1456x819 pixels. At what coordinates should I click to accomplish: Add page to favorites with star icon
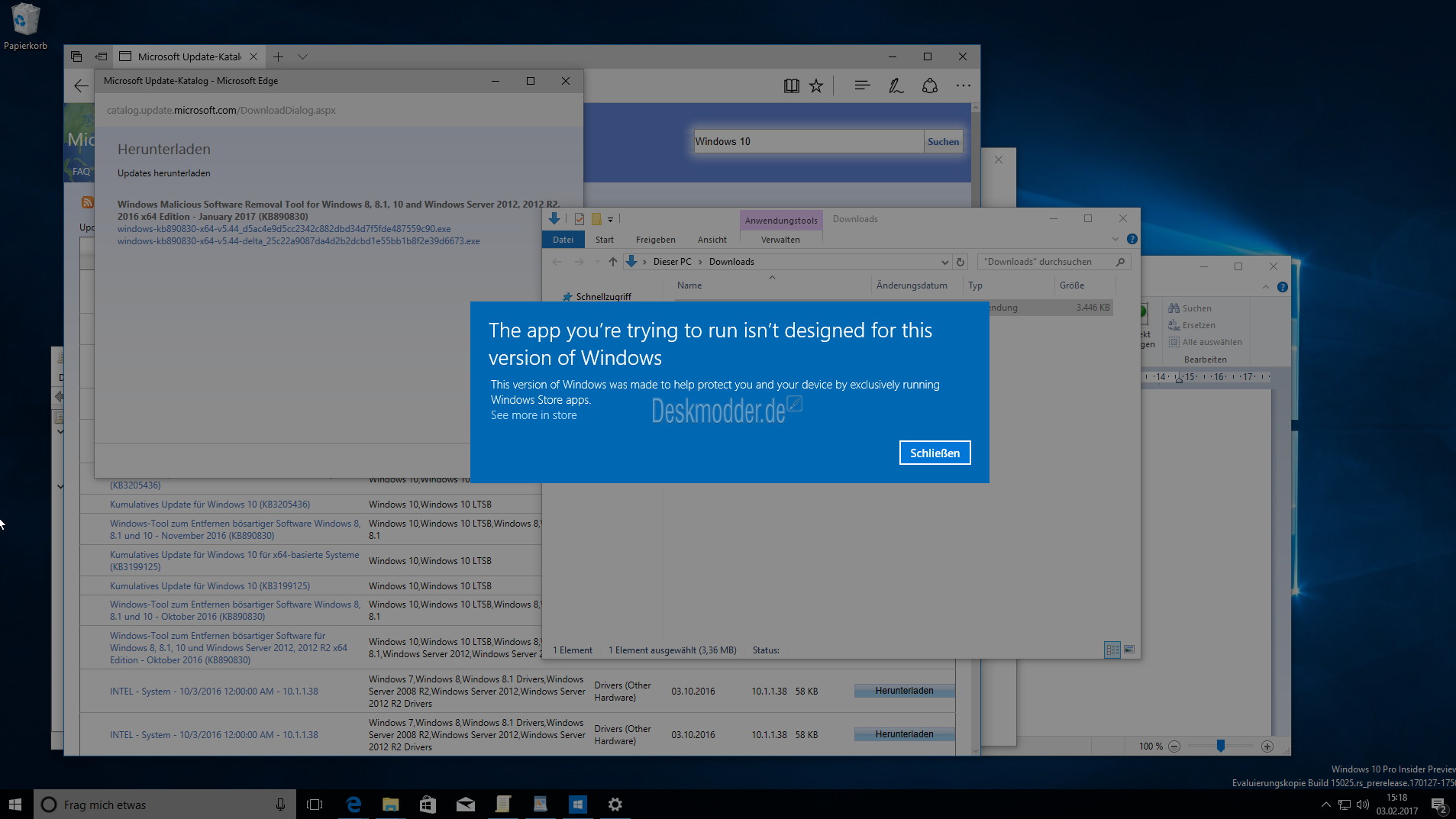point(816,86)
